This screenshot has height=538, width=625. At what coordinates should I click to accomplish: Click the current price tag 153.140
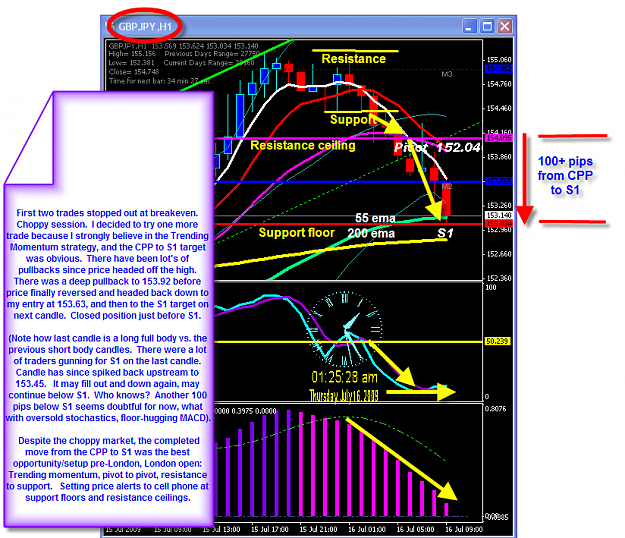[499, 215]
